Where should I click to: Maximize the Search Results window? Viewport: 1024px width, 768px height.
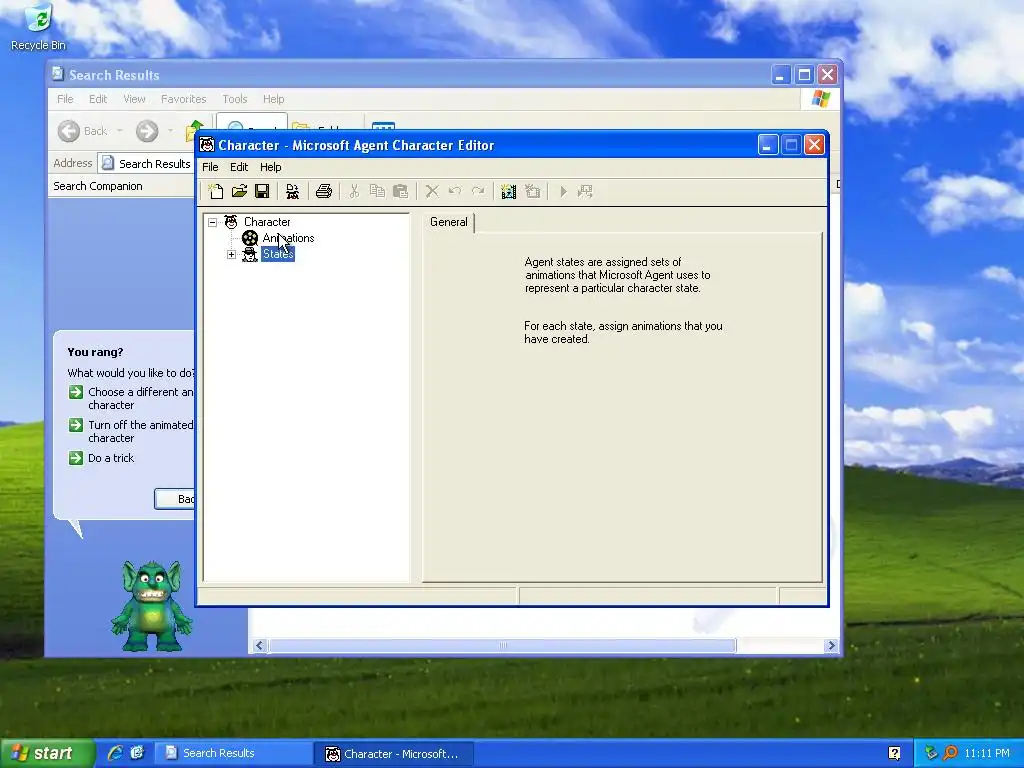pyautogui.click(x=804, y=75)
